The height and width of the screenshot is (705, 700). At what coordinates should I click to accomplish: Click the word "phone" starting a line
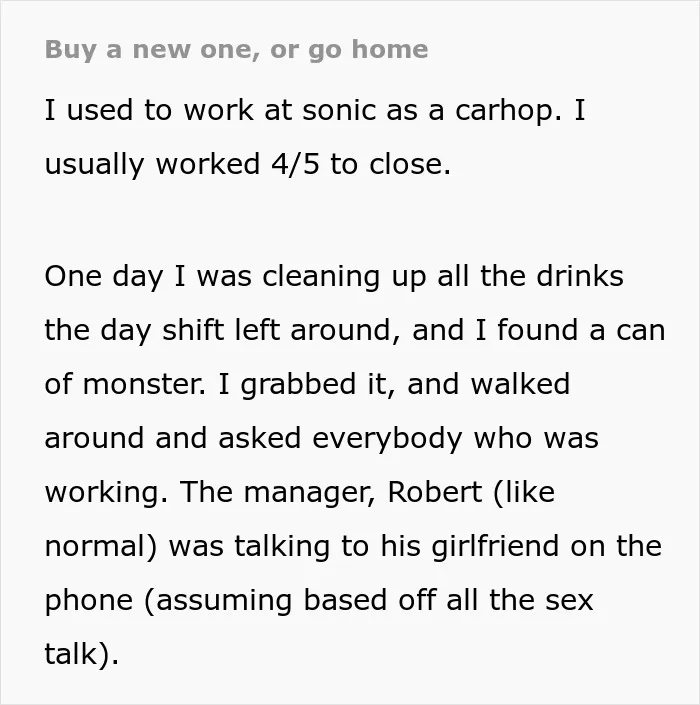click(x=89, y=601)
